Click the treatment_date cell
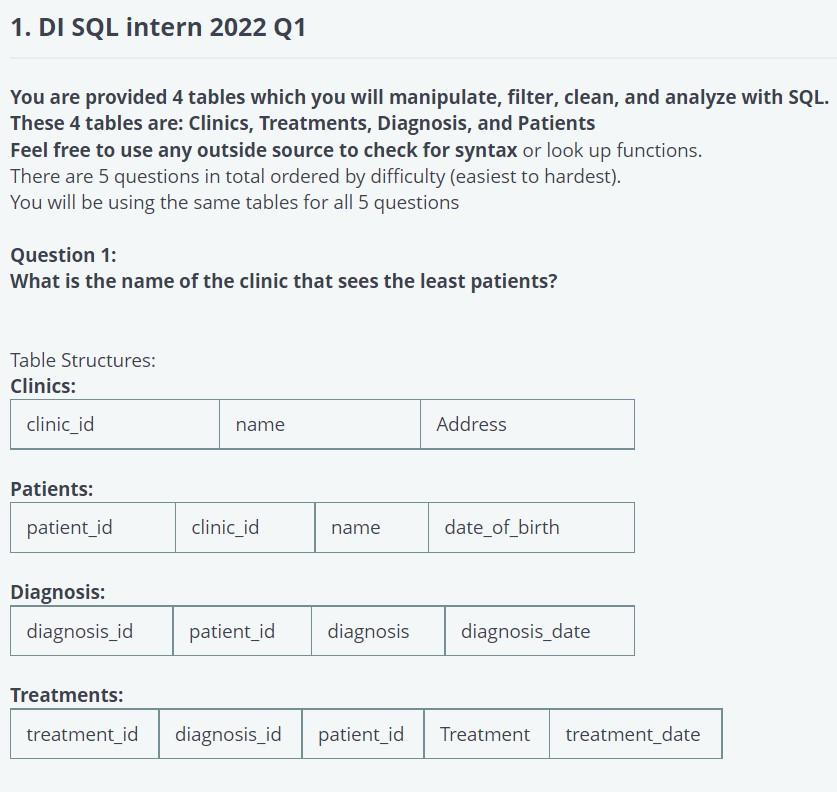Screen dimensions: 837x792 636,734
